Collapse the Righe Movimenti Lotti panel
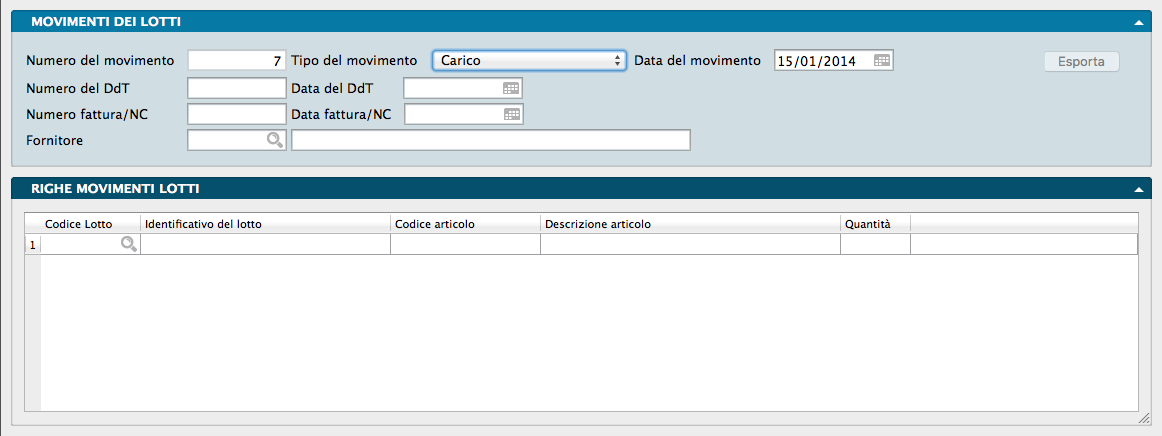1162x436 pixels. 1138,188
